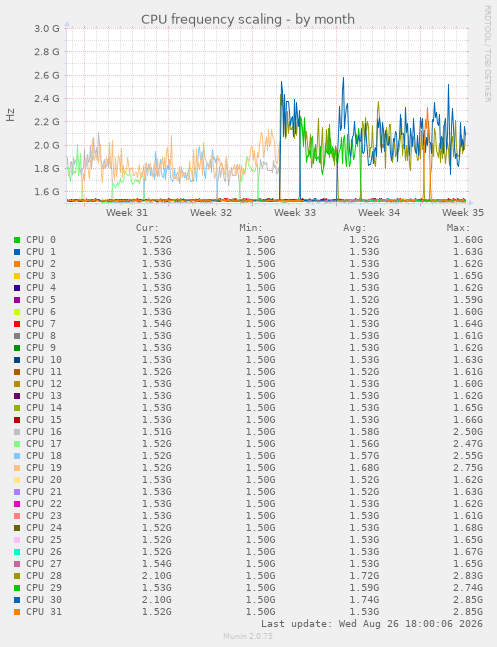Select the 'CPU 11' legend label
Screen dimensions: 497x647
click(x=44, y=371)
